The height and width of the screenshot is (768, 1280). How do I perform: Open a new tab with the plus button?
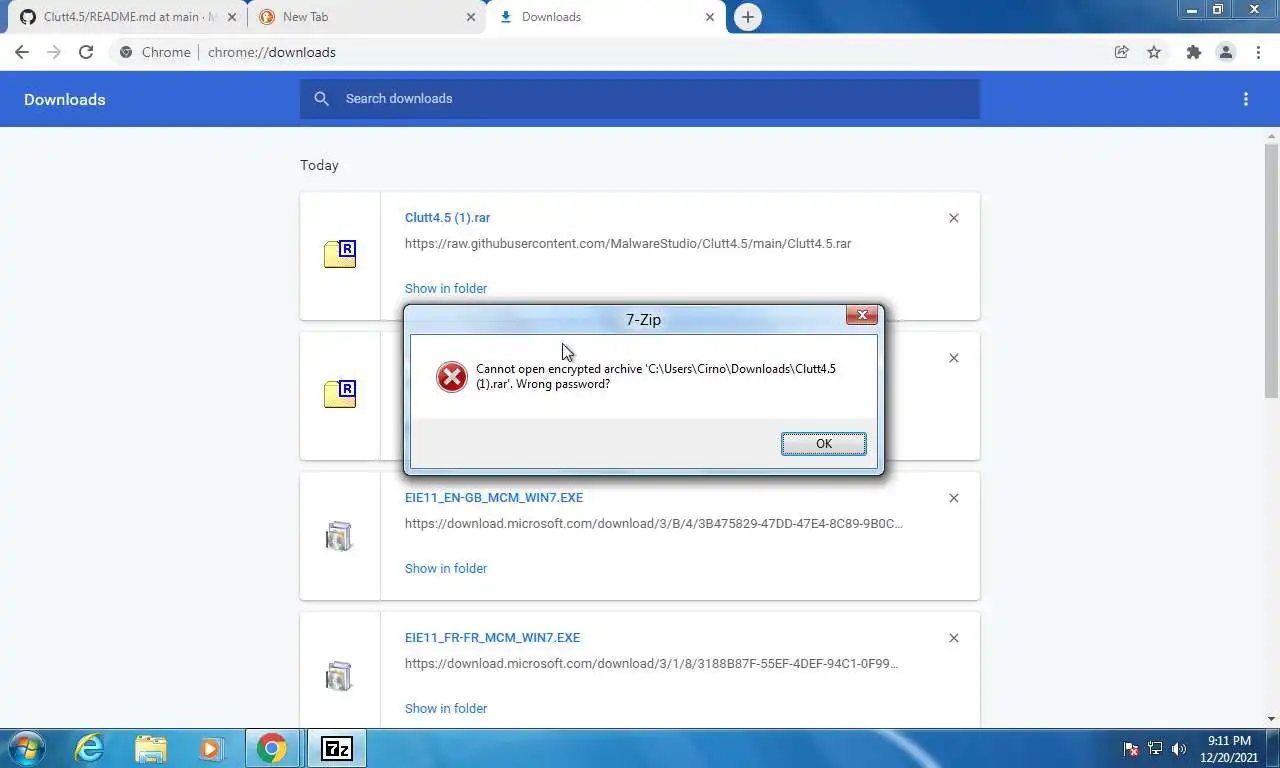(x=747, y=17)
